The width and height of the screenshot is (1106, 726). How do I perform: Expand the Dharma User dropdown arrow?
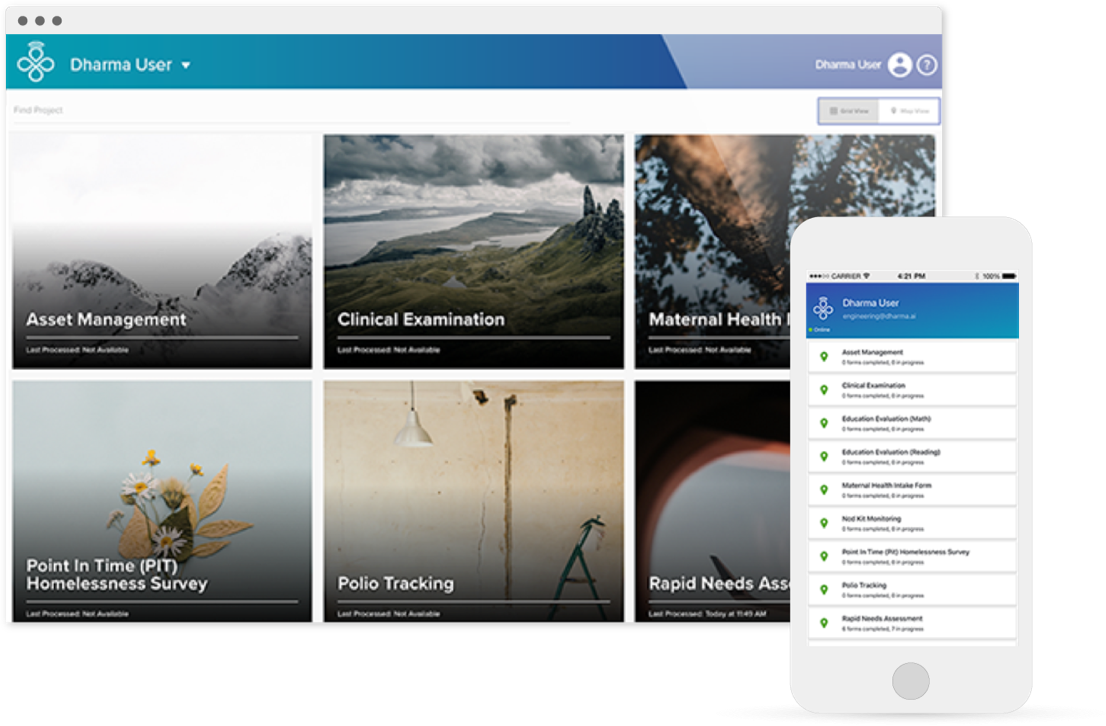pyautogui.click(x=186, y=66)
